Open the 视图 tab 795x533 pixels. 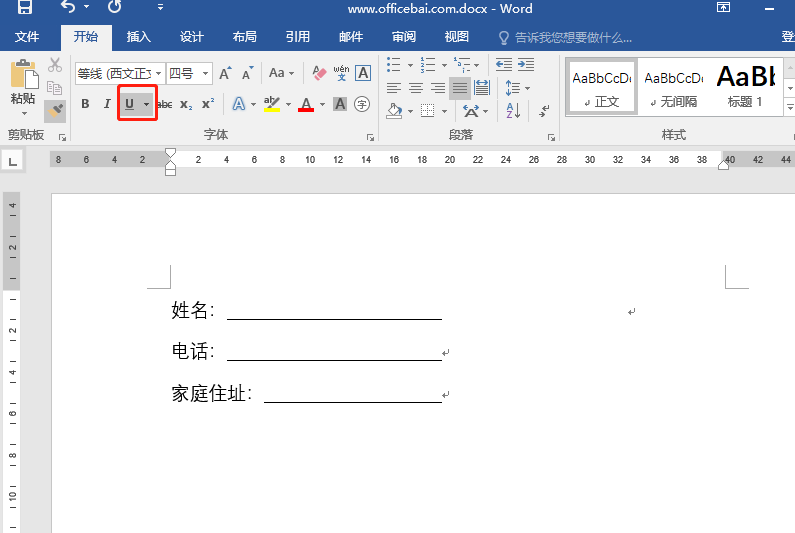pos(456,37)
